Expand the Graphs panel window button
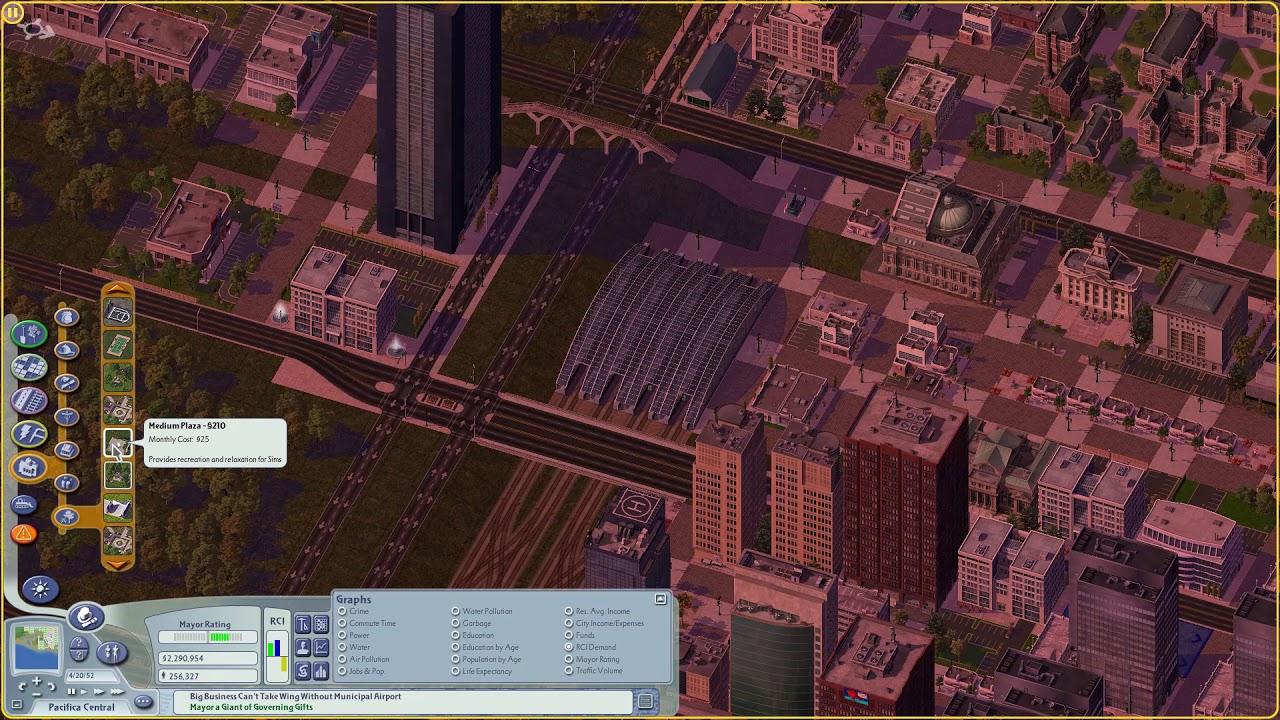 (x=660, y=599)
